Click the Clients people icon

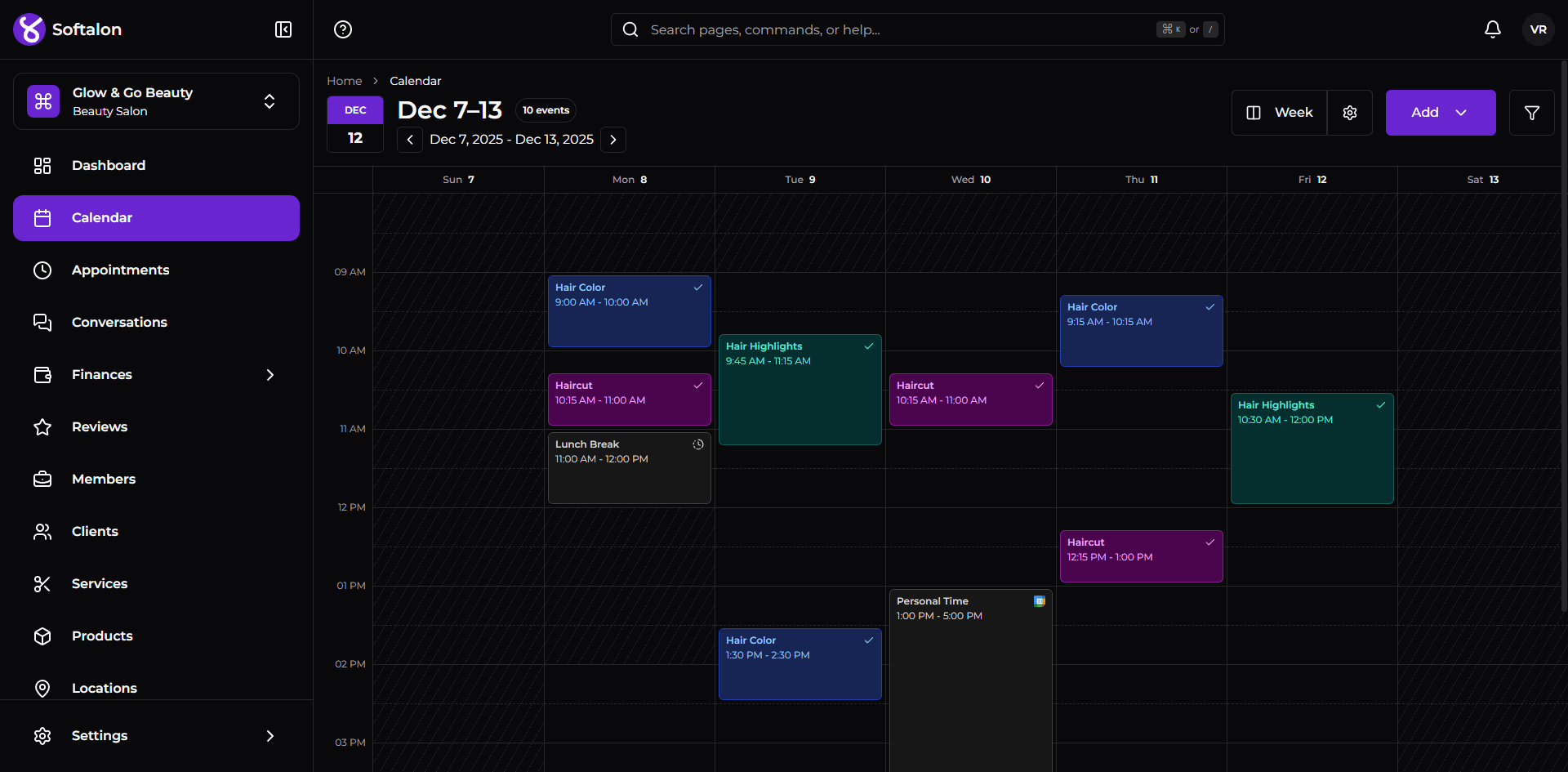click(x=42, y=532)
